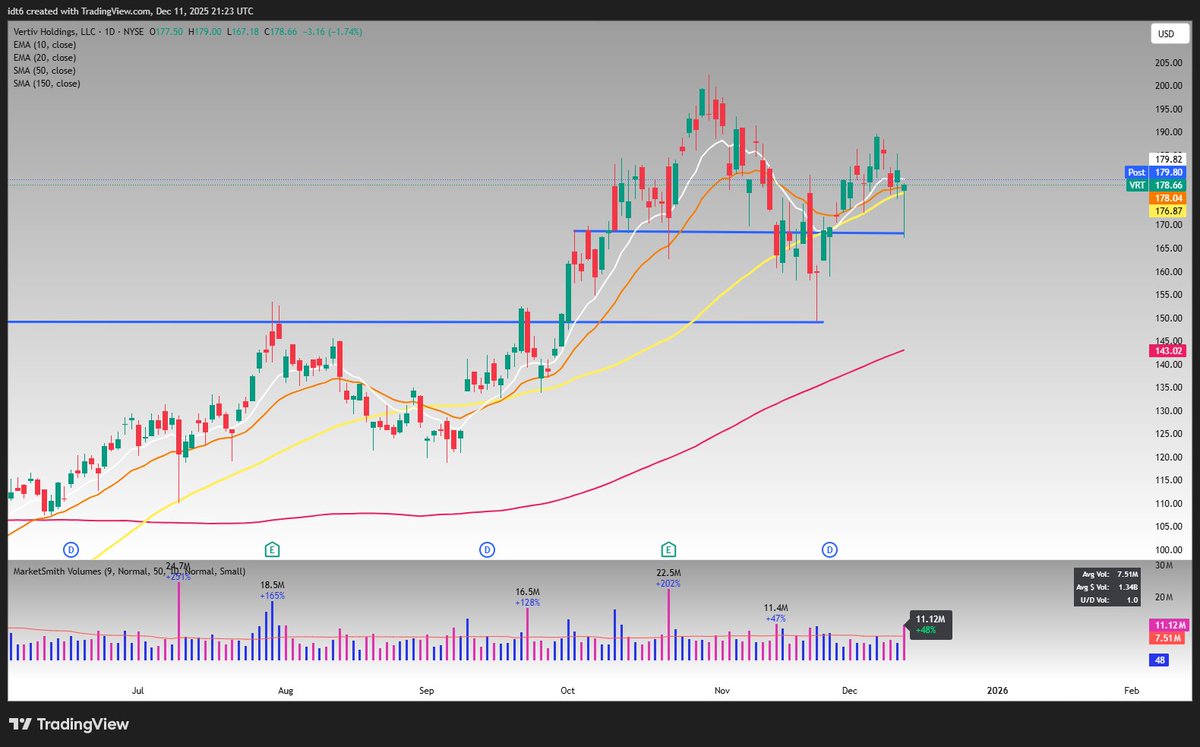The image size is (1200, 747).
Task: Click the late-November dividend D marker
Action: [829, 549]
